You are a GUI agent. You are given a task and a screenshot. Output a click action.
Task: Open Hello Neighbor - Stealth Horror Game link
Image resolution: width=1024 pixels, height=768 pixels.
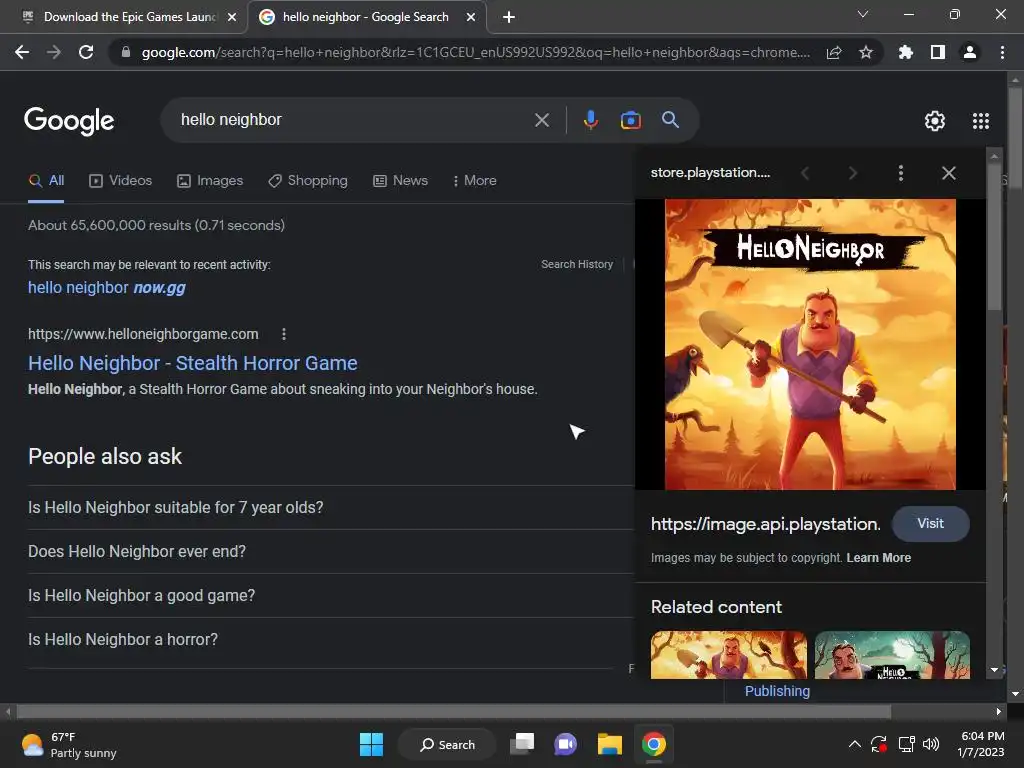193,363
